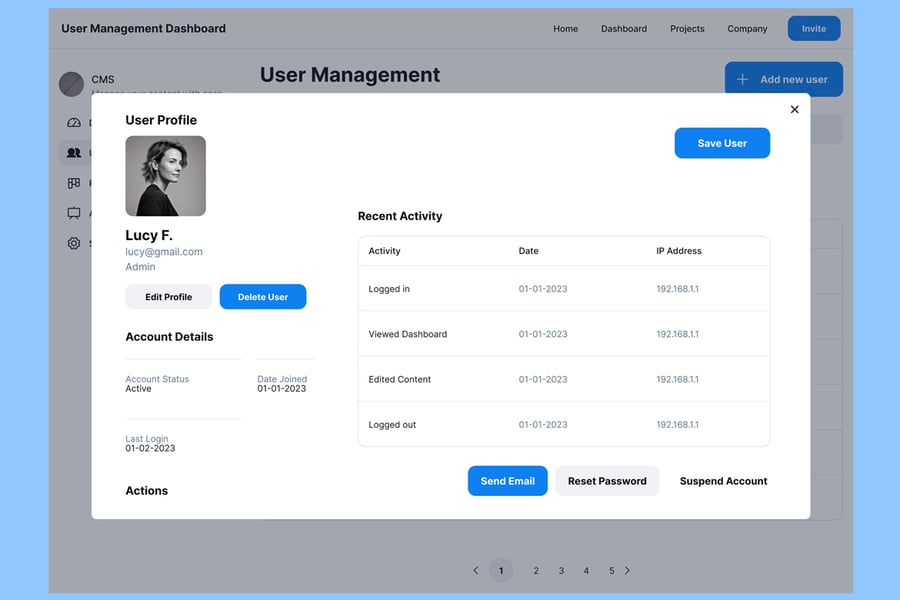Open the users icon in sidebar
Image resolution: width=900 pixels, height=600 pixels.
tap(74, 153)
